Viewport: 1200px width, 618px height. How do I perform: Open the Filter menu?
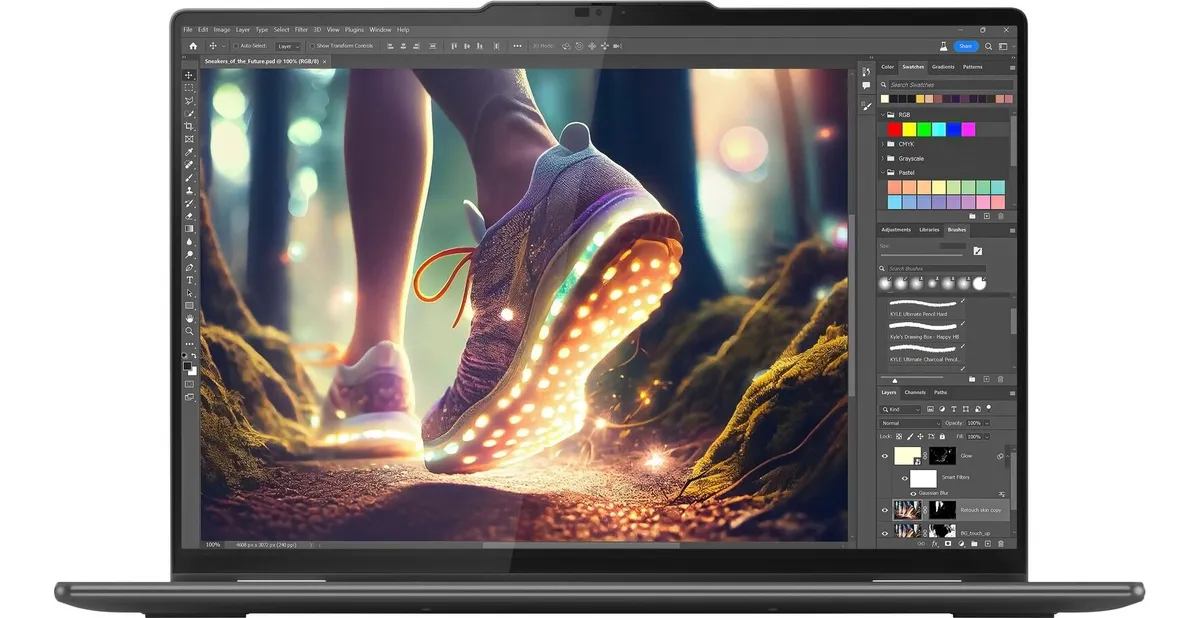[301, 30]
